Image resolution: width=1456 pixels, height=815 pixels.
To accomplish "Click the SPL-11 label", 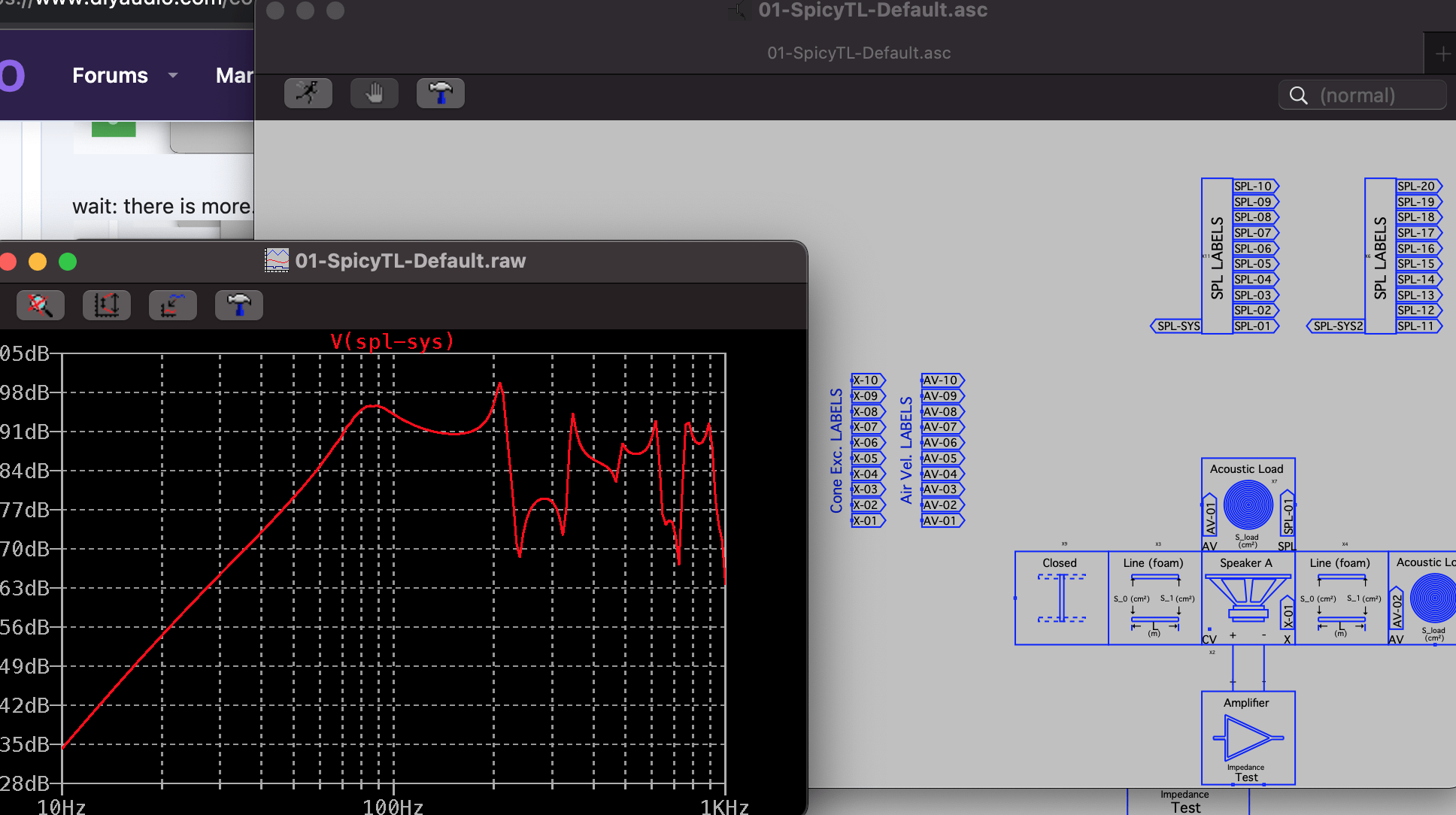I will 1418,326.
